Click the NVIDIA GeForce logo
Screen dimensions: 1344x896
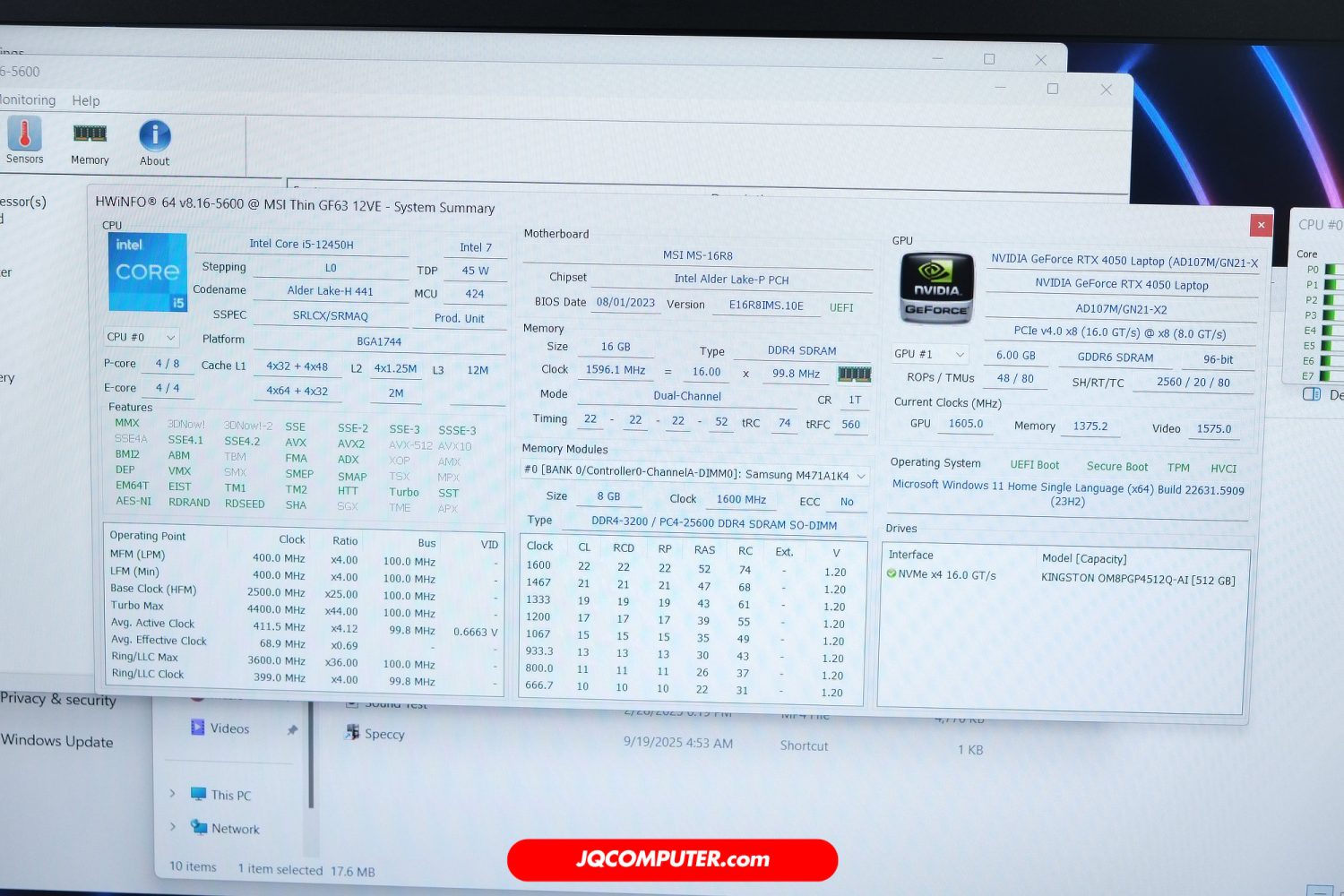pyautogui.click(x=936, y=288)
